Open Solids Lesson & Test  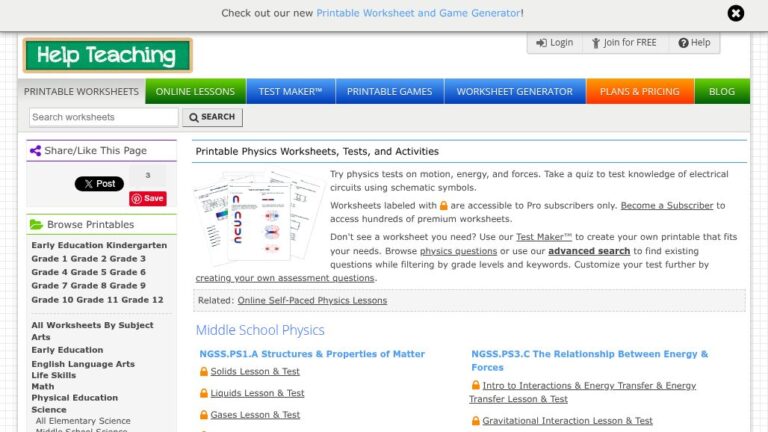pos(255,372)
